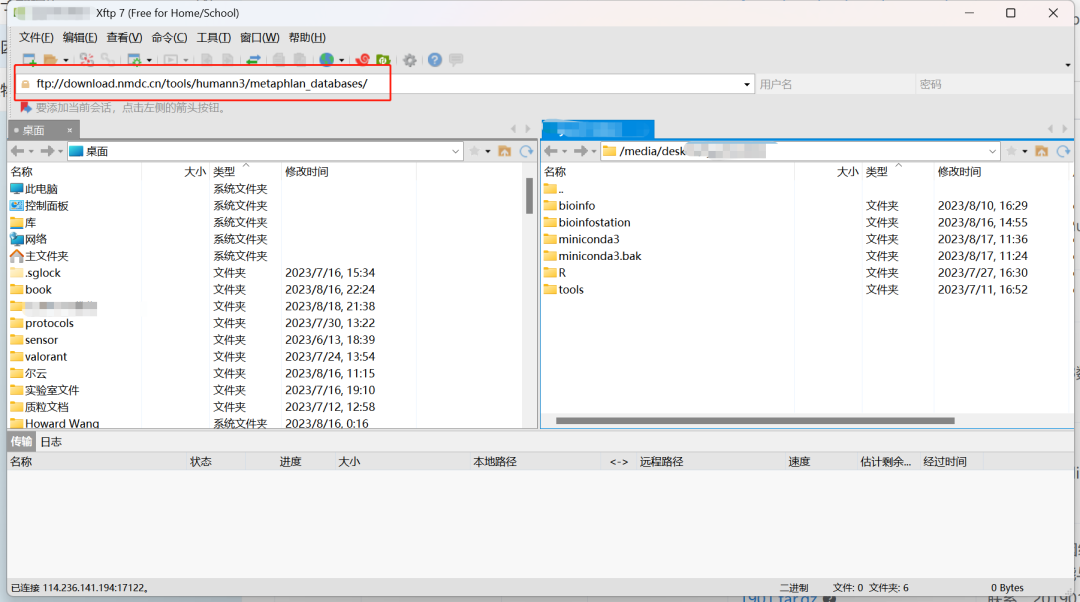Click the remote pane horizontal scrollbar
The width and height of the screenshot is (1080, 602).
[755, 420]
